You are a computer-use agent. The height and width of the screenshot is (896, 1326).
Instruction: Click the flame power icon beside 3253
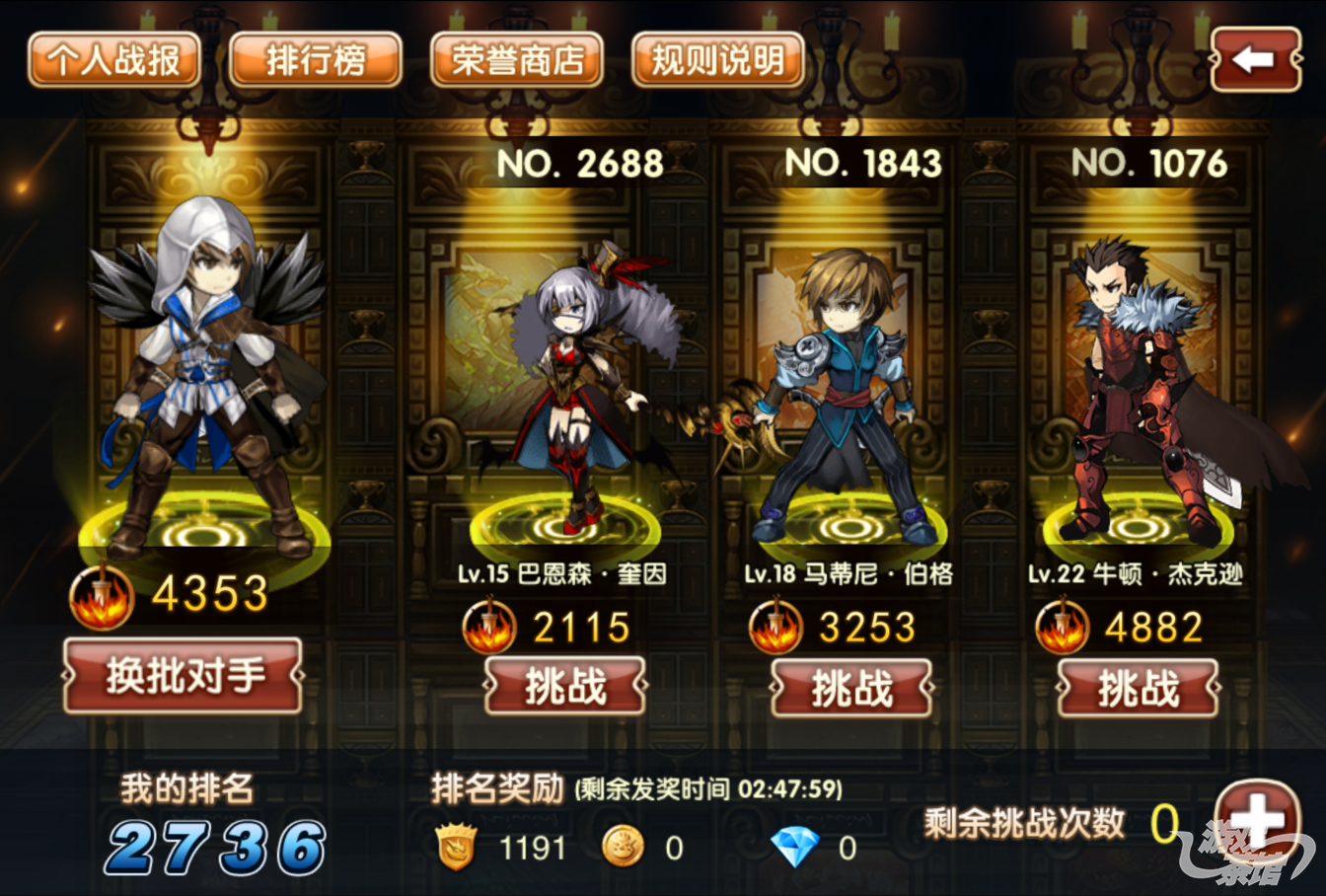coord(776,626)
